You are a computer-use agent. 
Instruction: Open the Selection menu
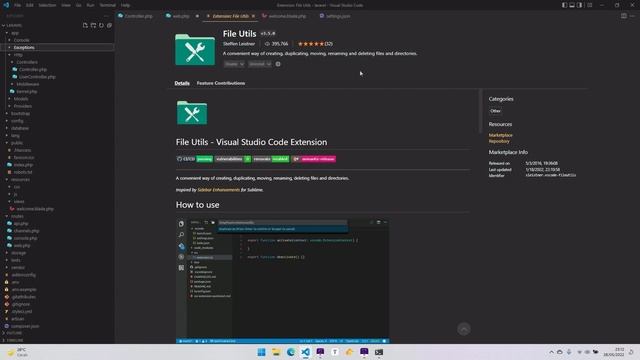click(x=47, y=5)
